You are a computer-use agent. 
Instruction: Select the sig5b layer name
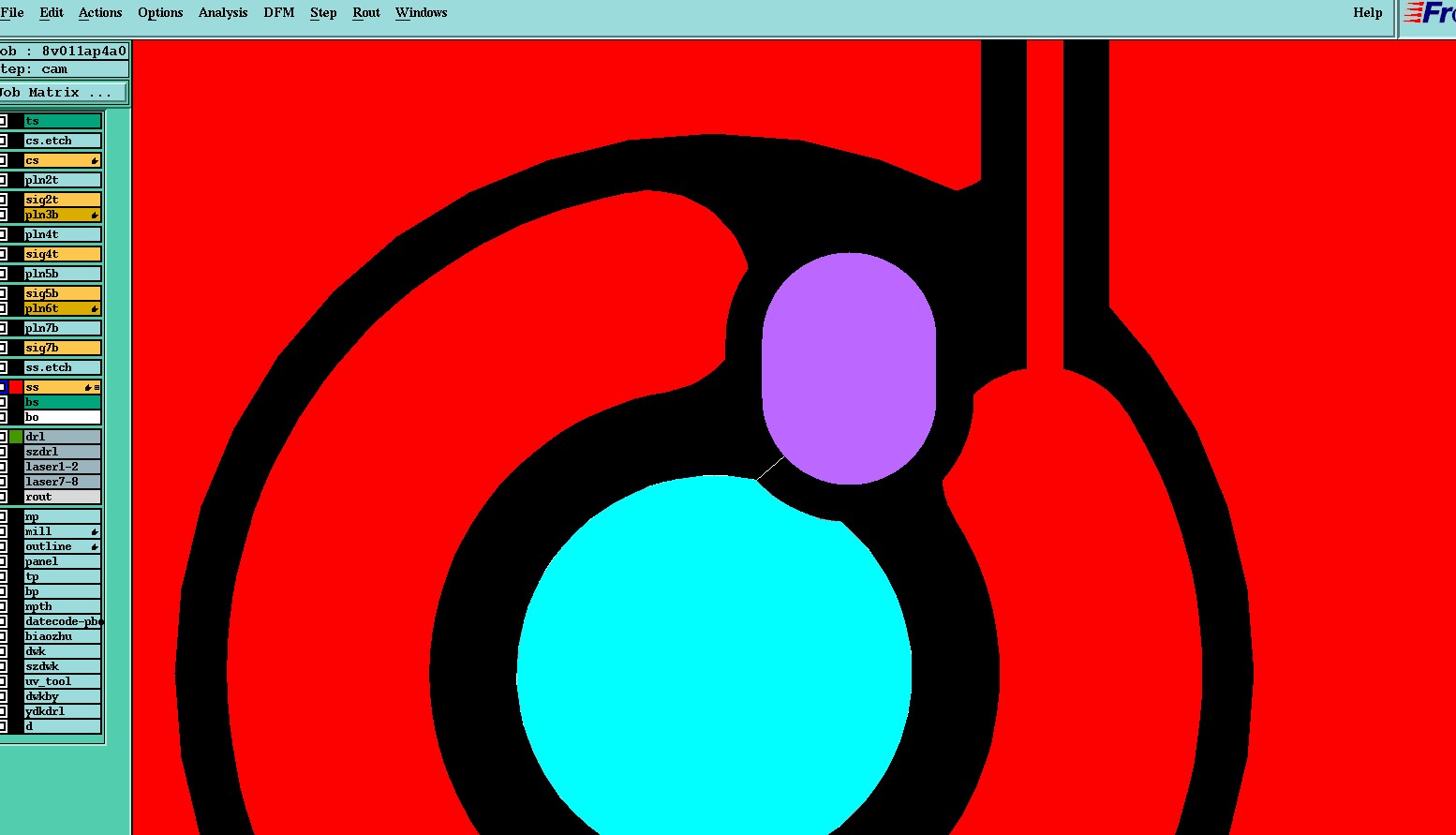tap(62, 293)
